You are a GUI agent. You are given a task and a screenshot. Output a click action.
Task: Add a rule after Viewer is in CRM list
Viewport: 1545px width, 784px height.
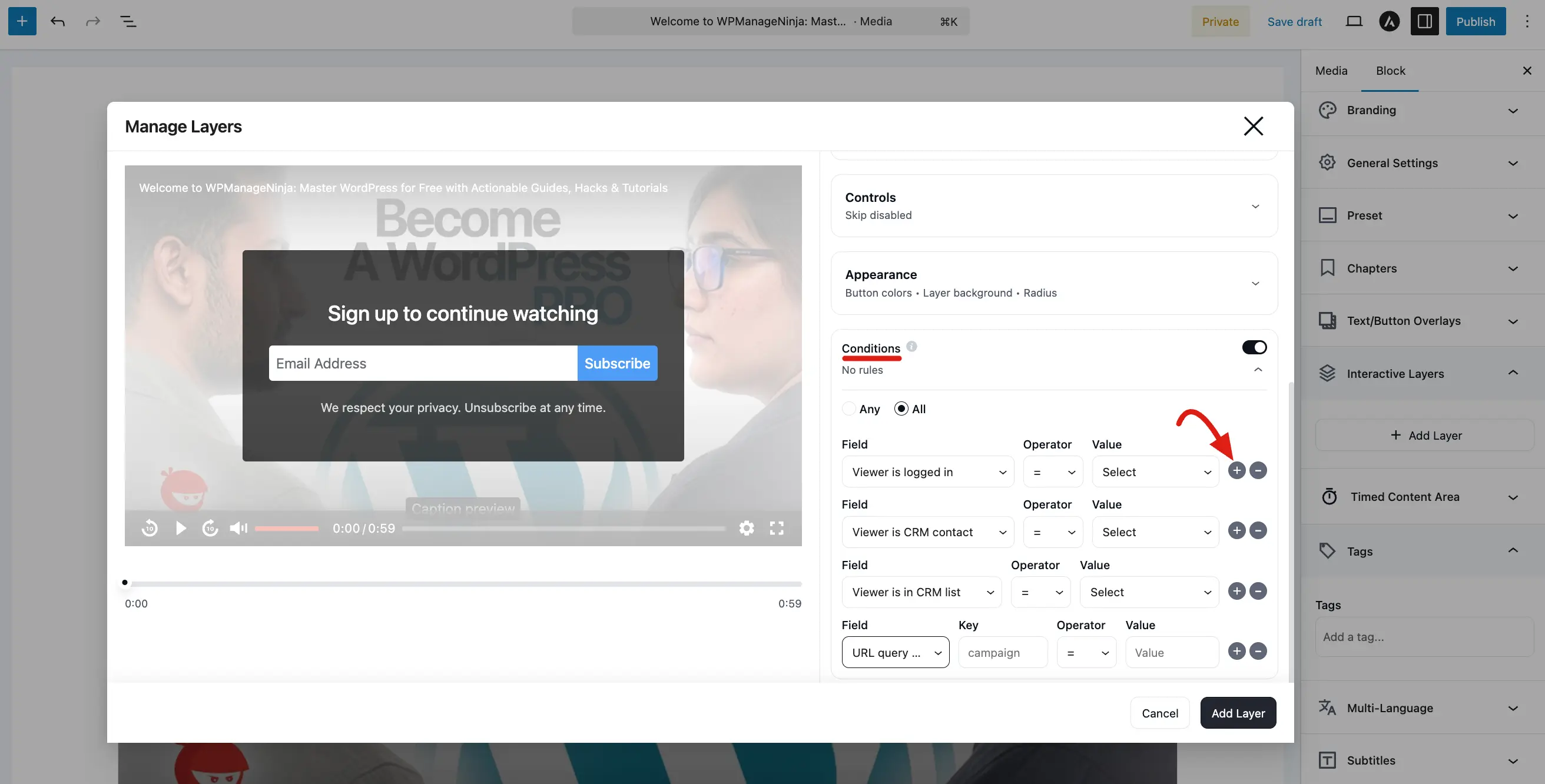tap(1236, 591)
